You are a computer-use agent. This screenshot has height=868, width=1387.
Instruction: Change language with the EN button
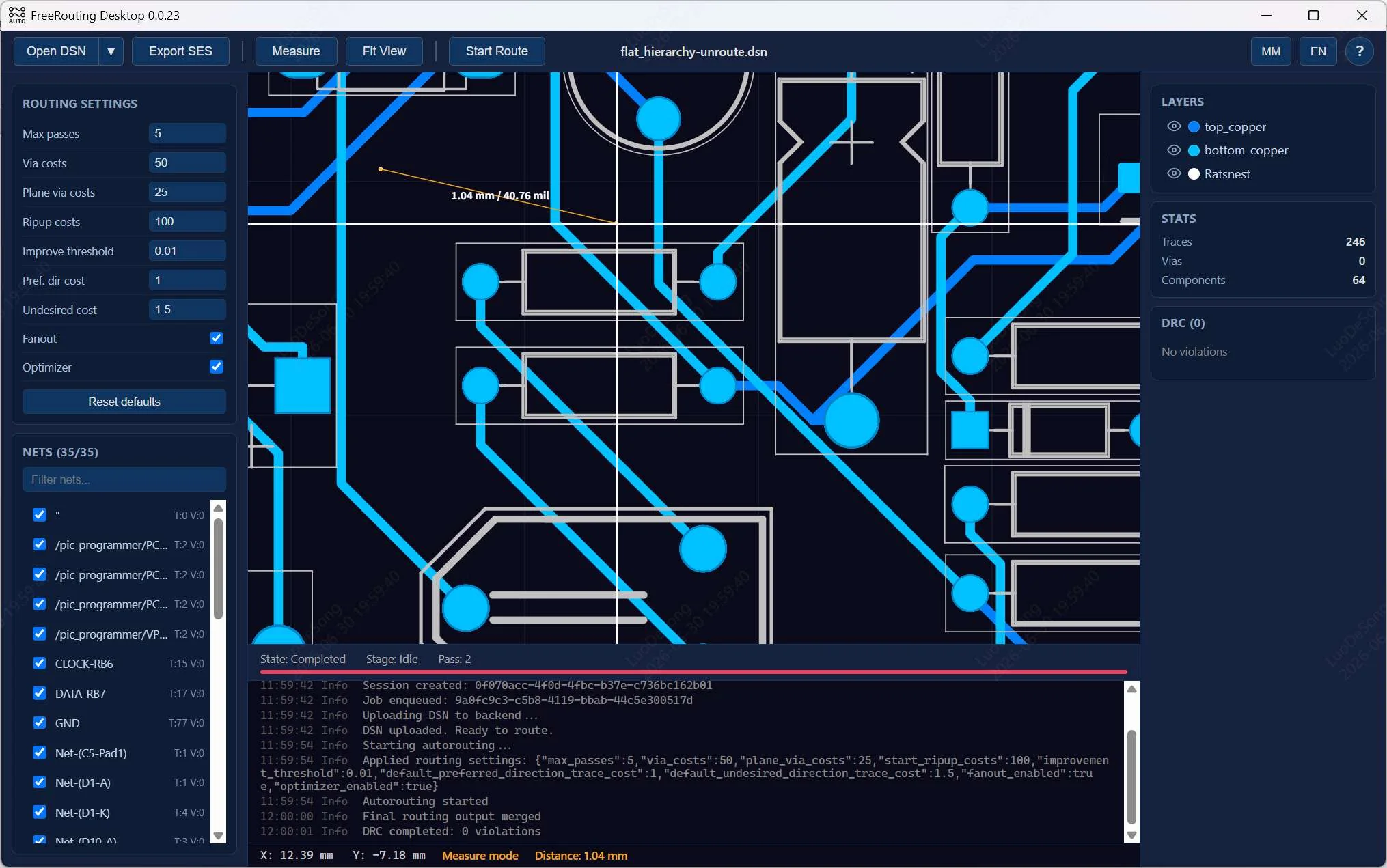click(1318, 51)
